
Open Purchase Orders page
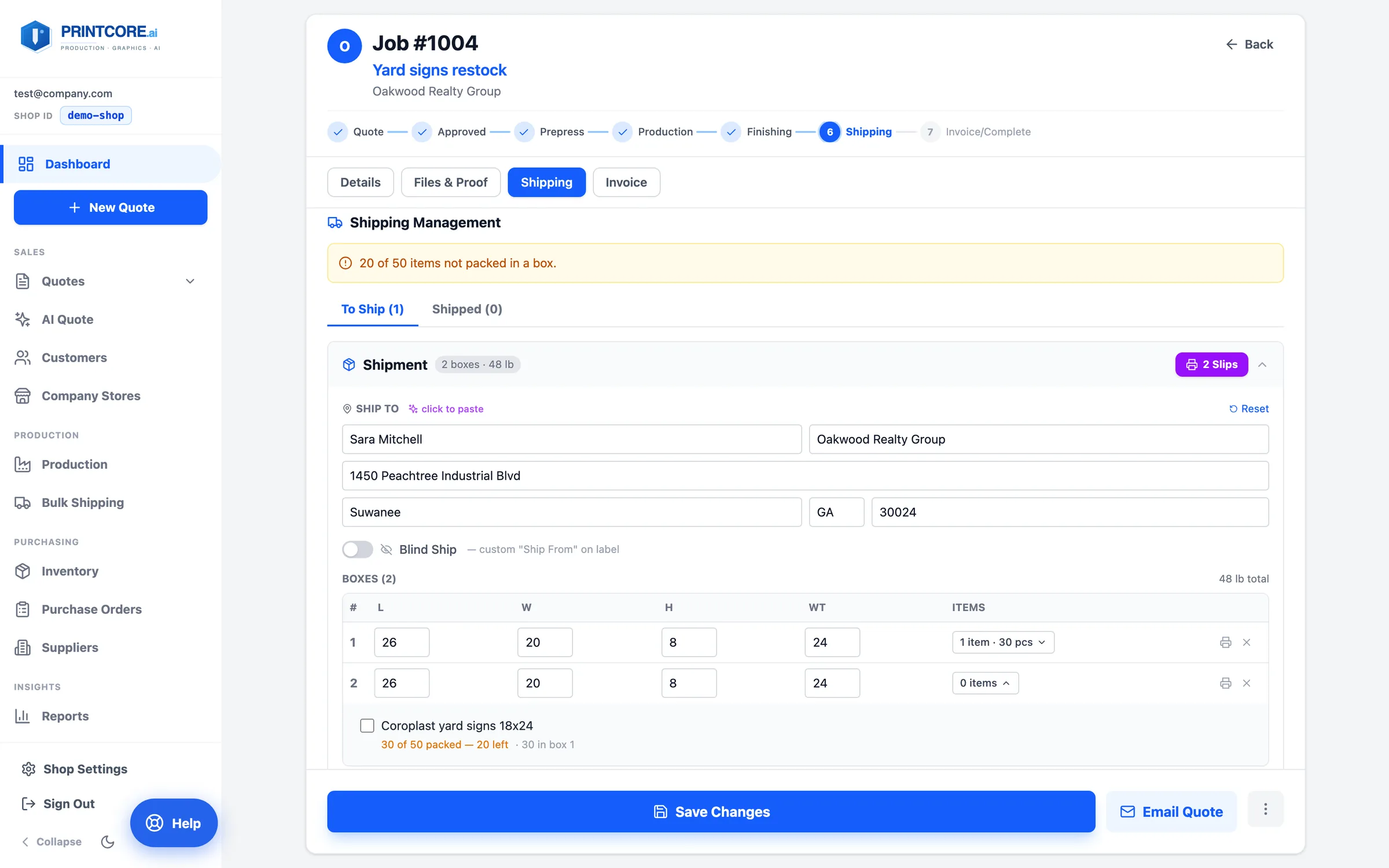tap(91, 609)
